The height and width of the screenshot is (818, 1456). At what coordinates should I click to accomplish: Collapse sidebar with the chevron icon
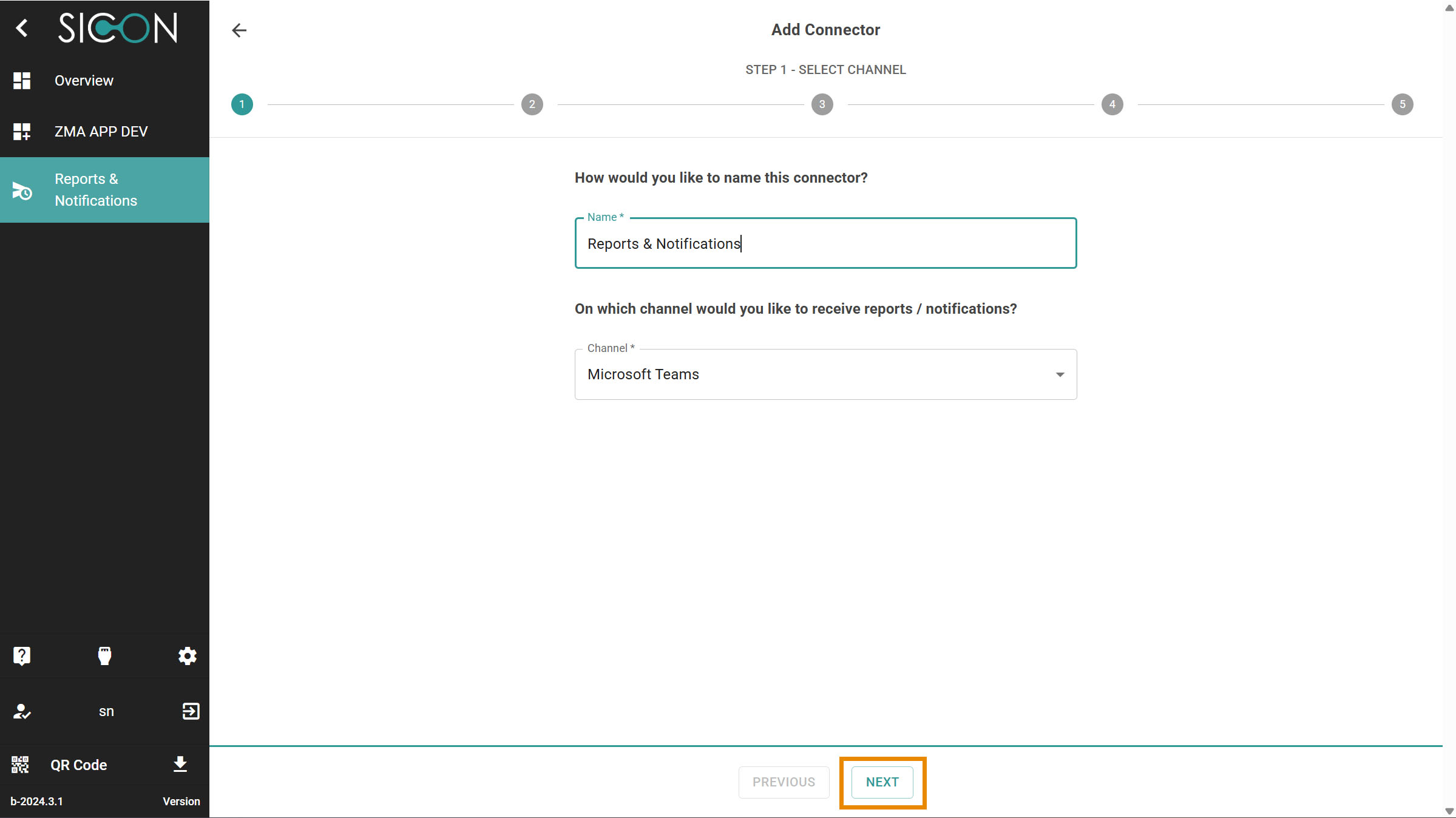click(x=22, y=28)
